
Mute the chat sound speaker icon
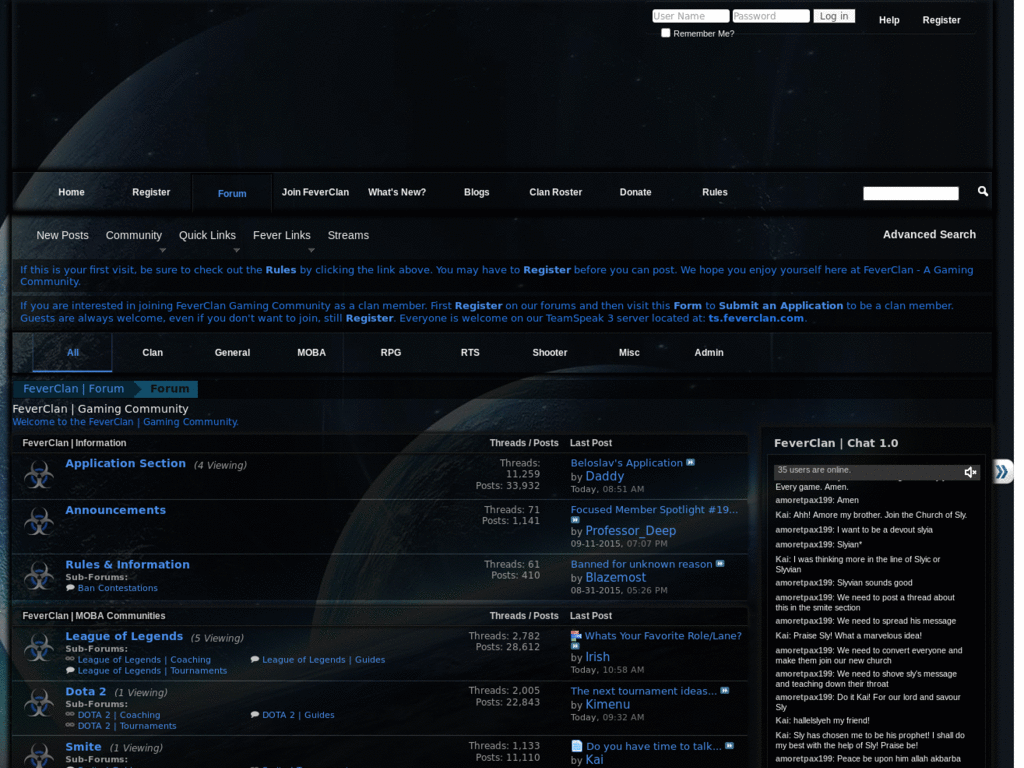pos(970,472)
